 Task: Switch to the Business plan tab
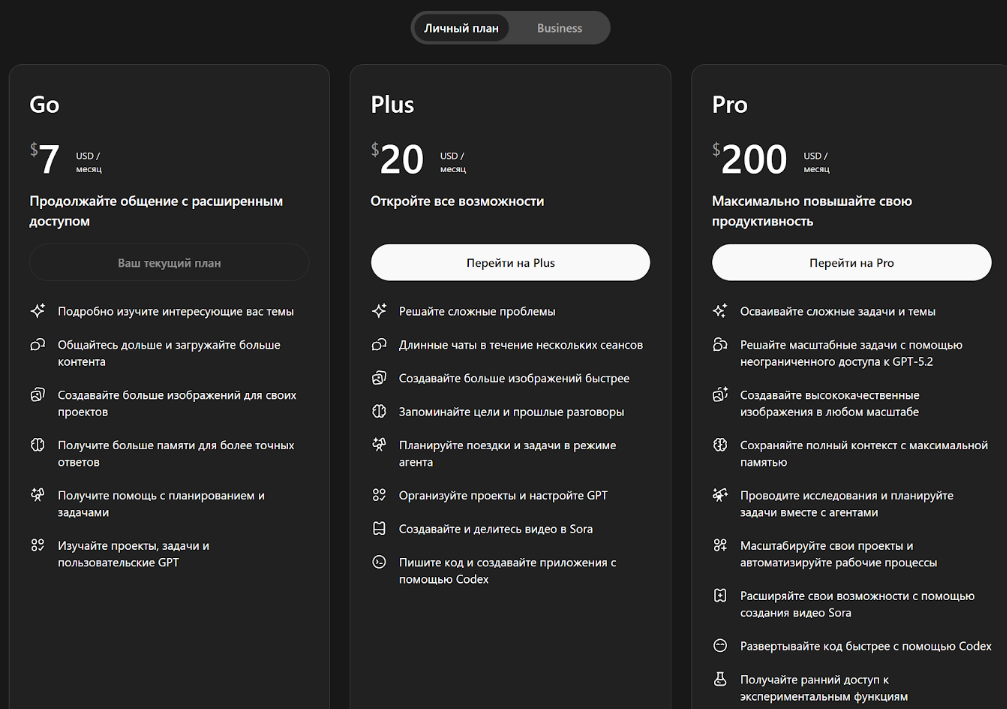point(559,28)
